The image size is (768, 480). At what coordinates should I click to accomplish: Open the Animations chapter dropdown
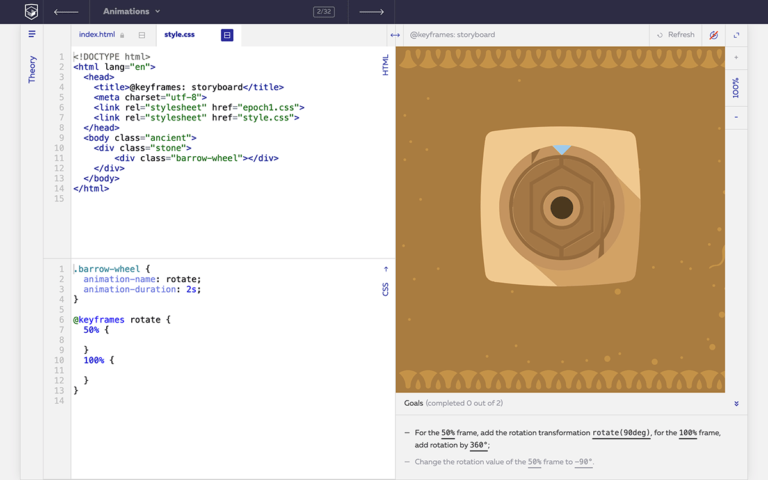[131, 12]
